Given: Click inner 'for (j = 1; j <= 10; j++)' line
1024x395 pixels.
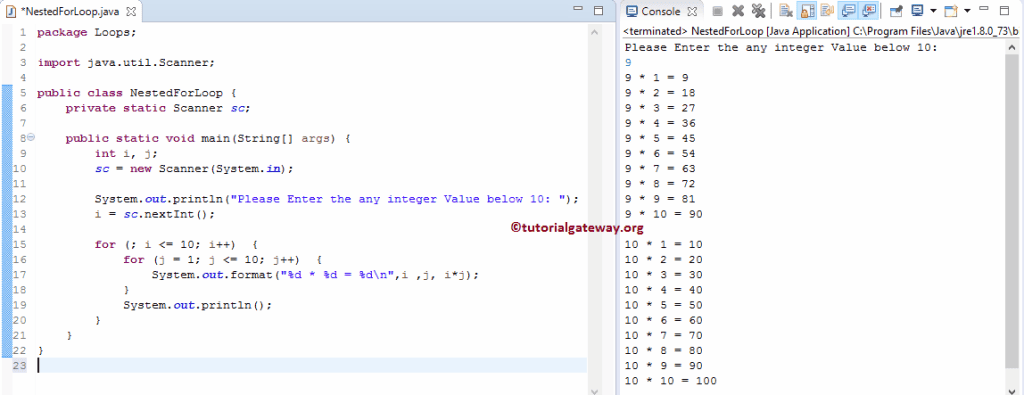Looking at the screenshot, I should point(222,259).
